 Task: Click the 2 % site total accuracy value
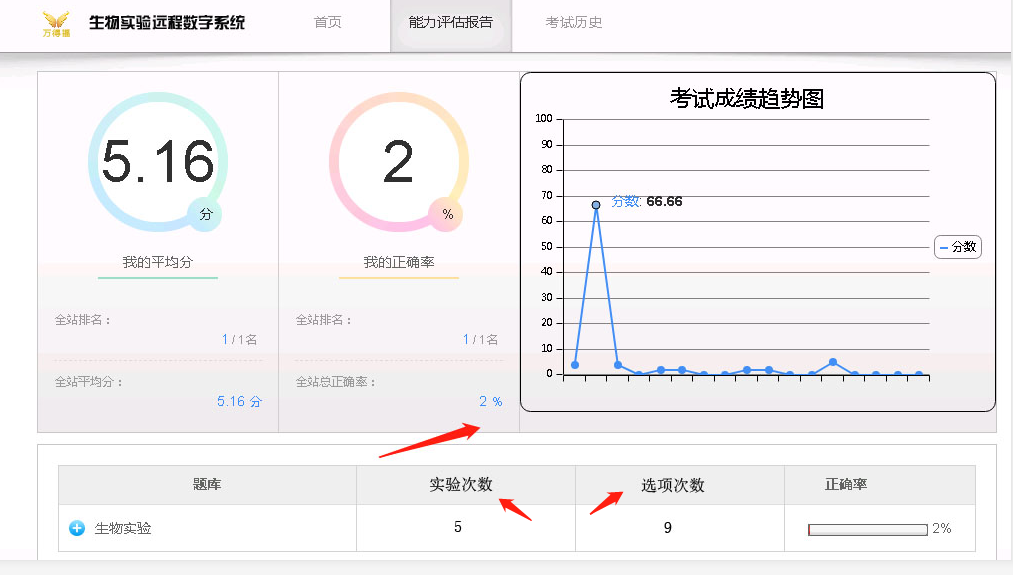pyautogui.click(x=490, y=401)
